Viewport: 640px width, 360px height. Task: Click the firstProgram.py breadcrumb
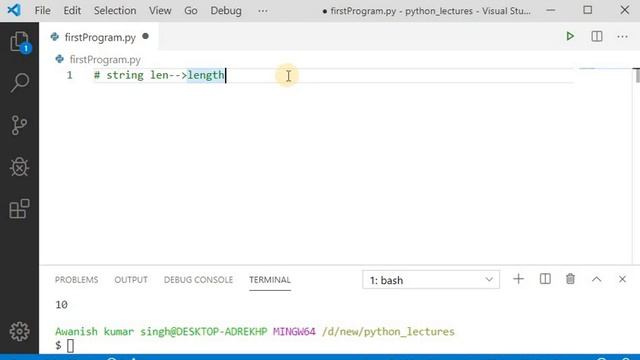(x=105, y=60)
